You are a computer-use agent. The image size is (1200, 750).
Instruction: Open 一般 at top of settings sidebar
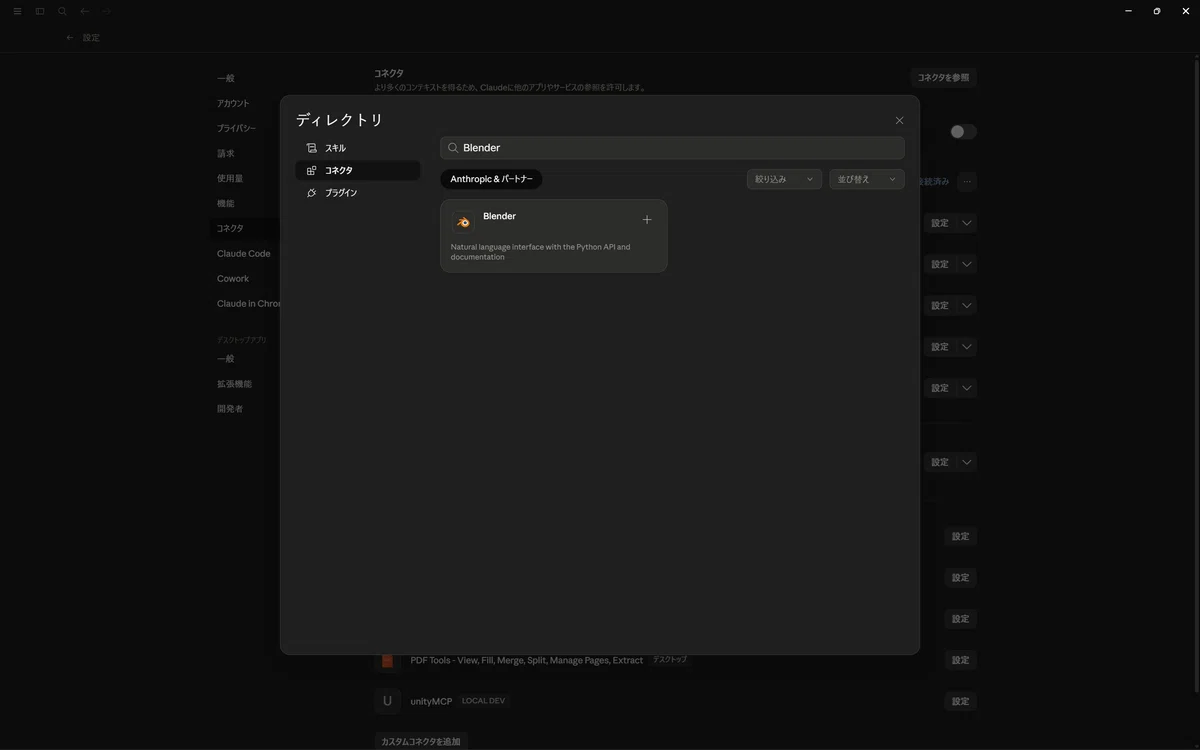click(225, 79)
